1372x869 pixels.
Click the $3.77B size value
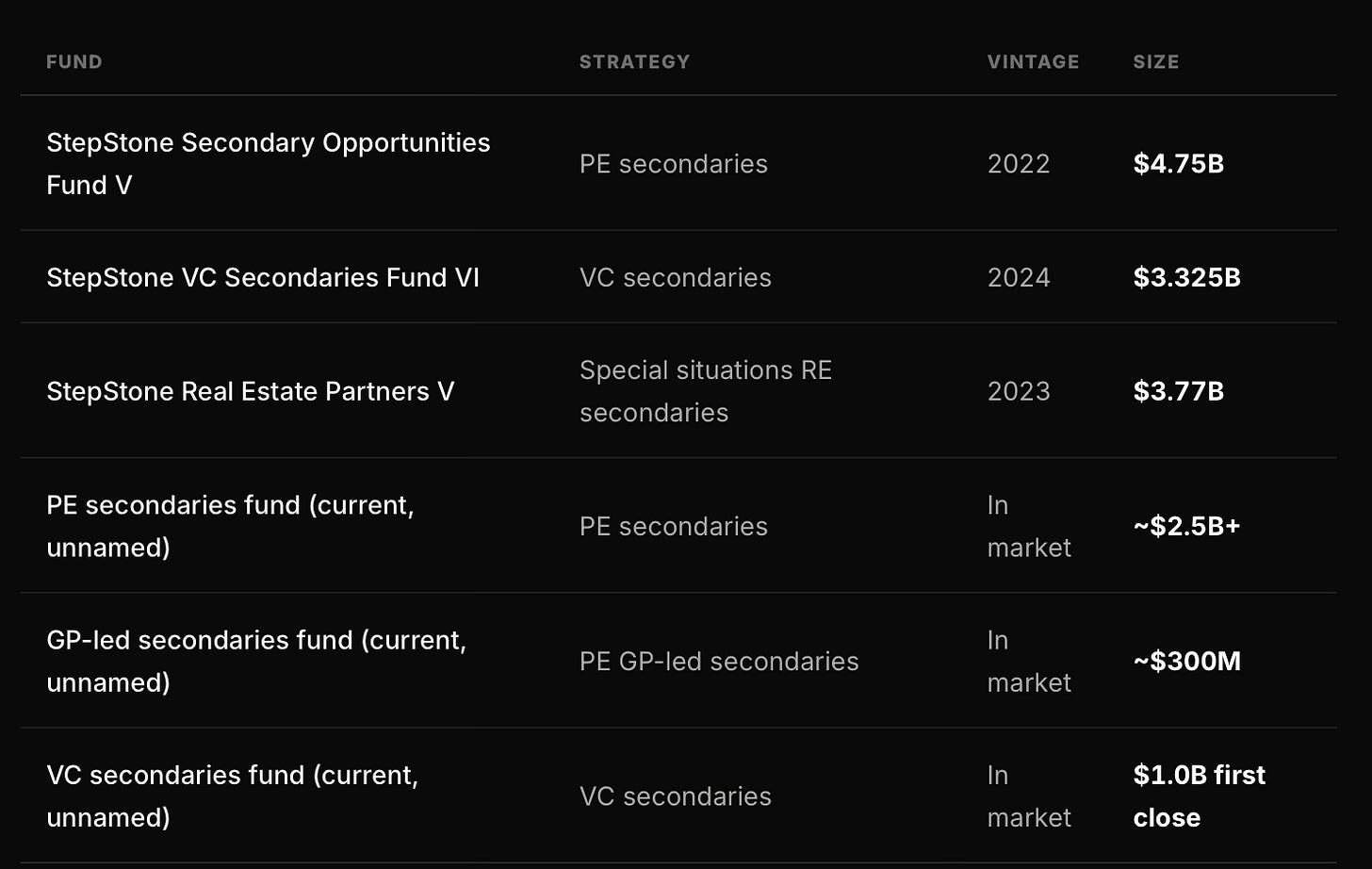(x=1178, y=392)
